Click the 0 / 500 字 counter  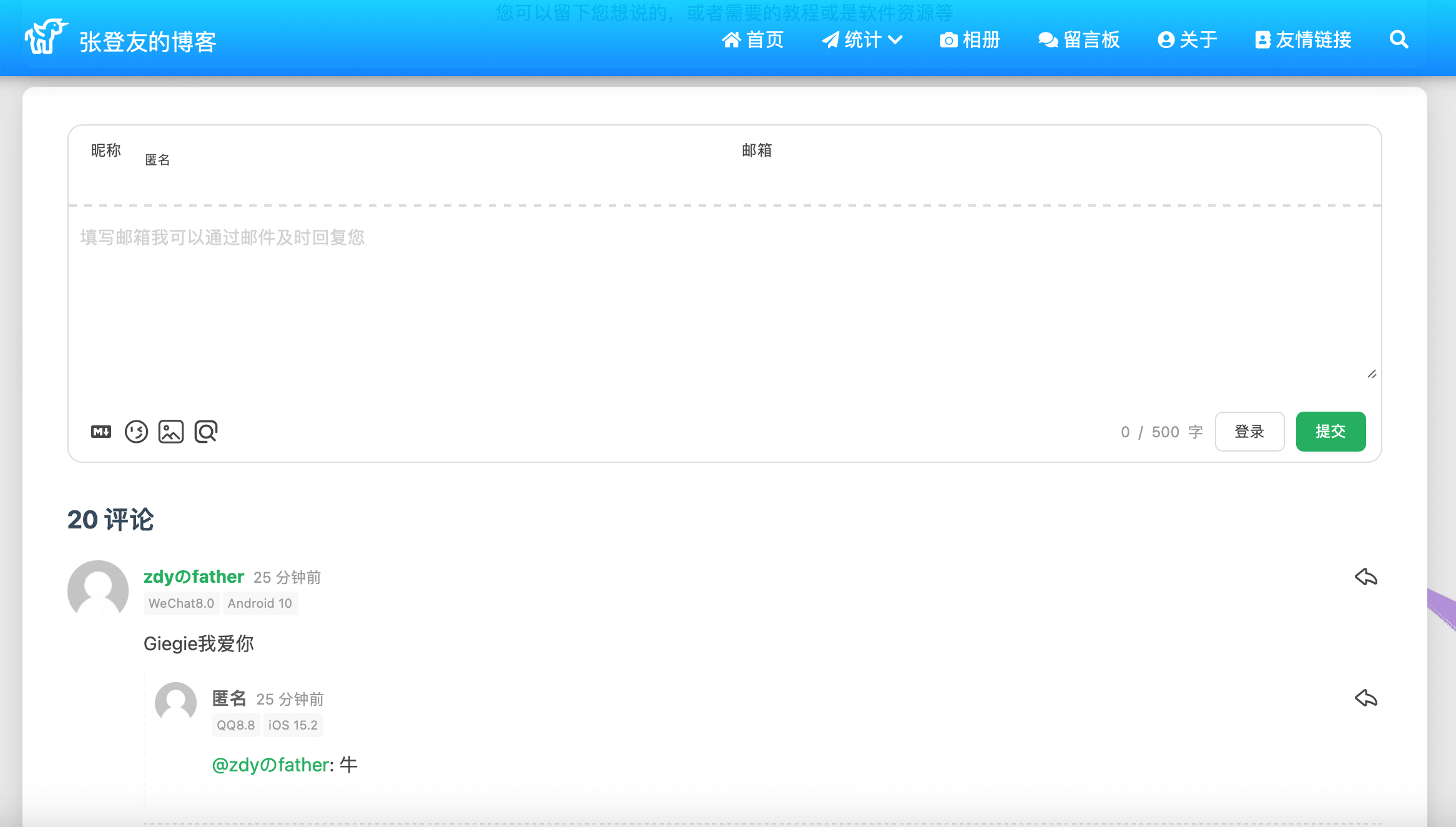1161,432
